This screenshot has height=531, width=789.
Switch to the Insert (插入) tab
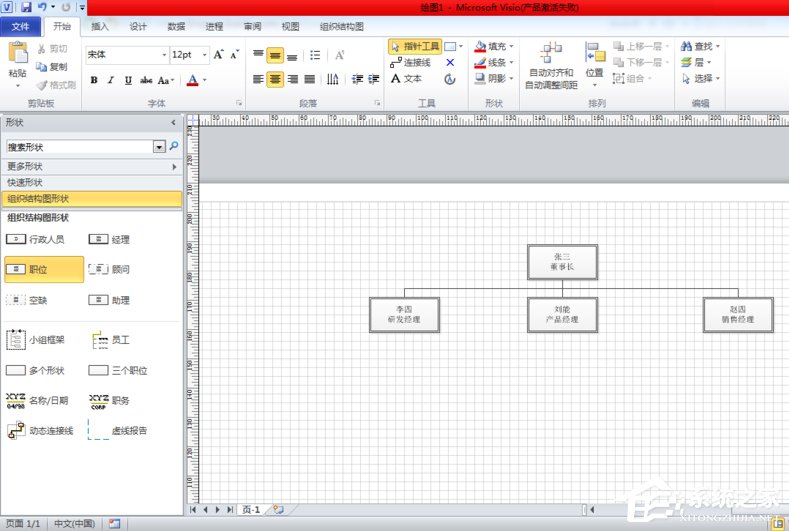[100, 27]
